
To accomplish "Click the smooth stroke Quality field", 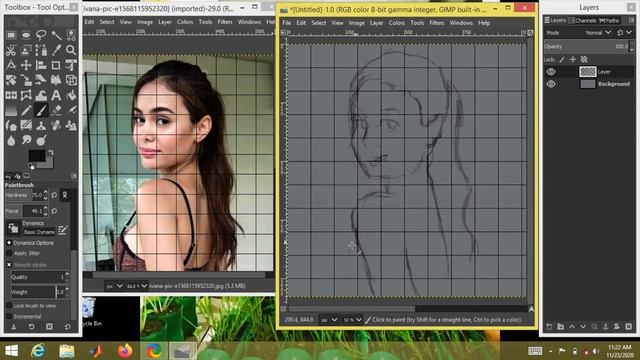I will coord(40,277).
